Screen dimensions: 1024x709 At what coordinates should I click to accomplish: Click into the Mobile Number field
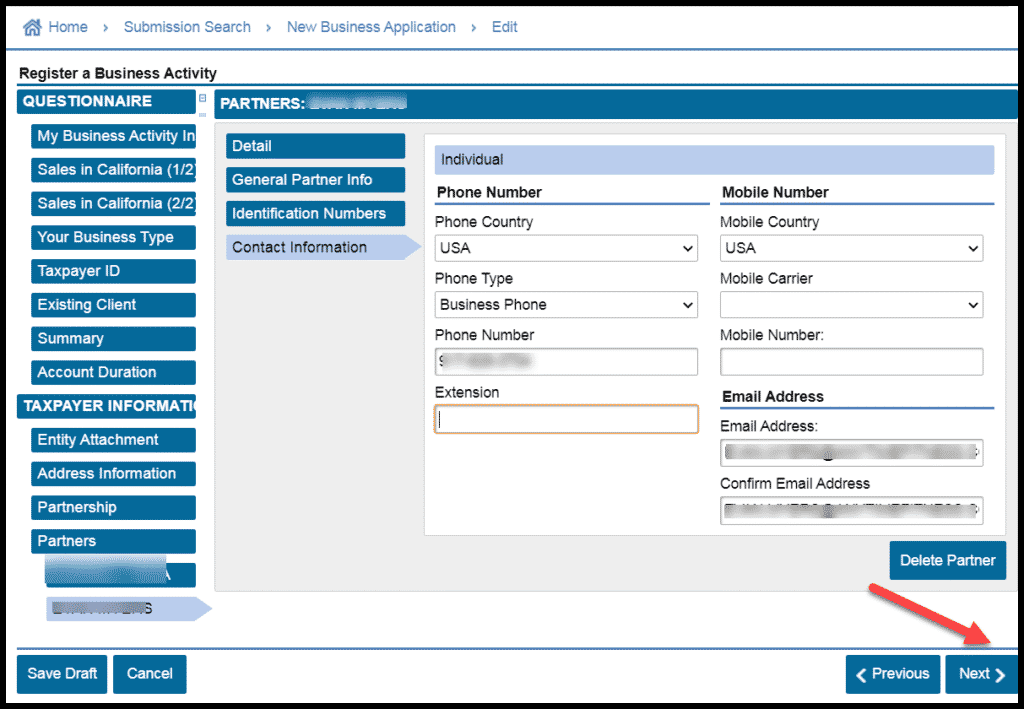click(x=851, y=362)
